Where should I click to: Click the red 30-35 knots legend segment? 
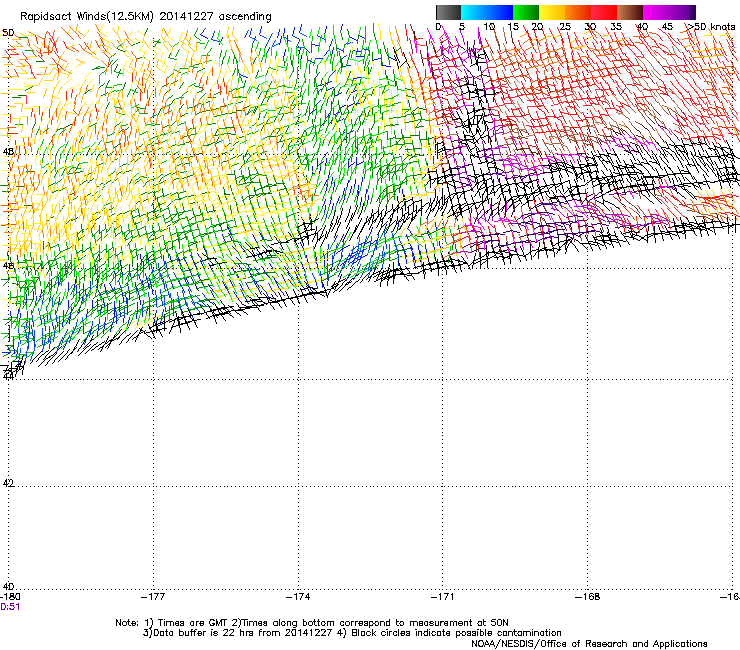tap(604, 12)
